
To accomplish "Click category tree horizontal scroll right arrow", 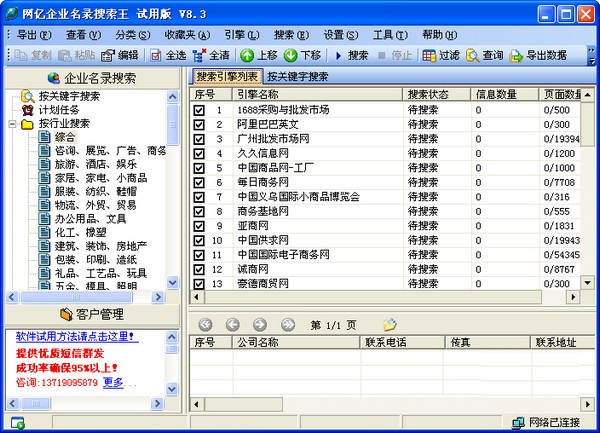I will pyautogui.click(x=158, y=297).
